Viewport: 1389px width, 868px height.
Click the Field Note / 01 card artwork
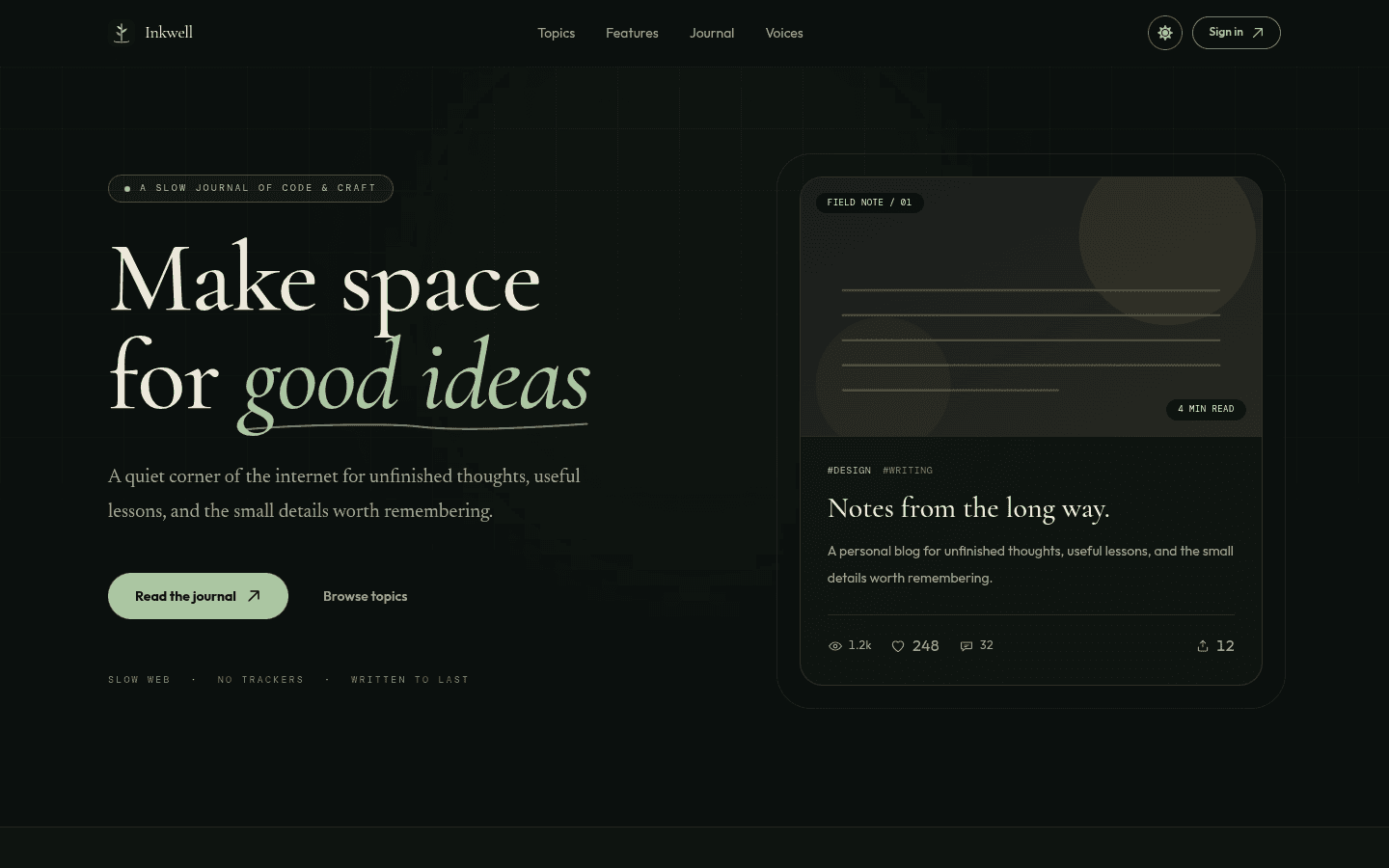tap(1031, 307)
